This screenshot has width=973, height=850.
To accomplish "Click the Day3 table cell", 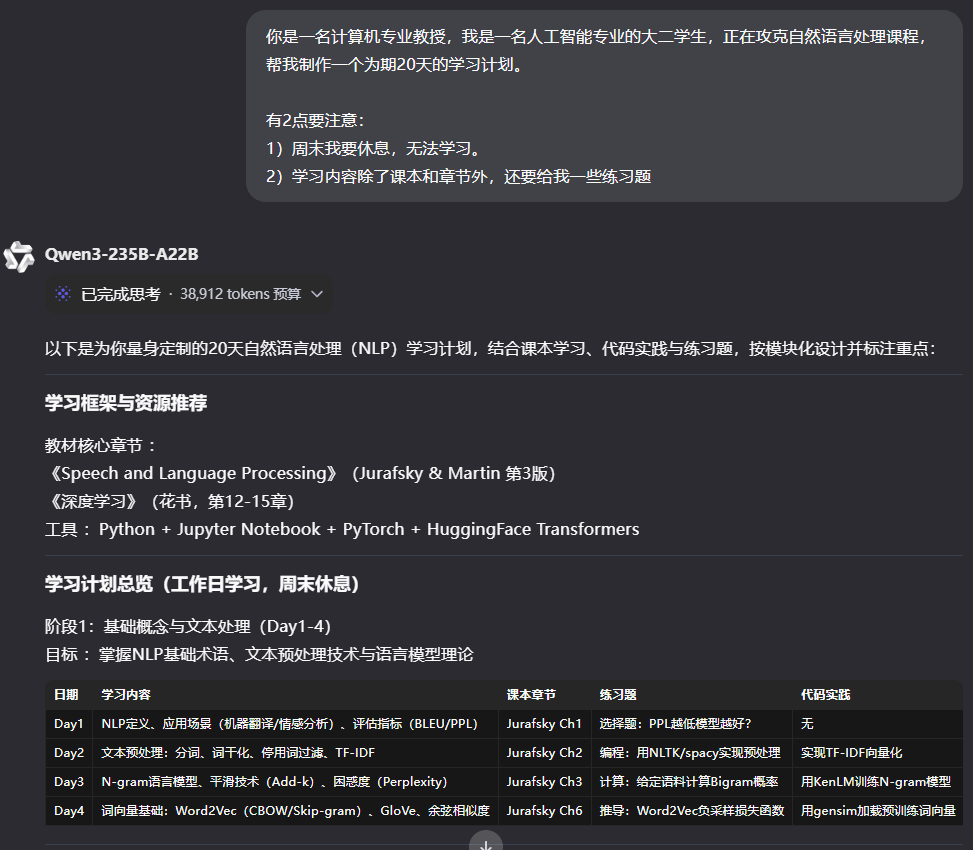I will (x=69, y=782).
